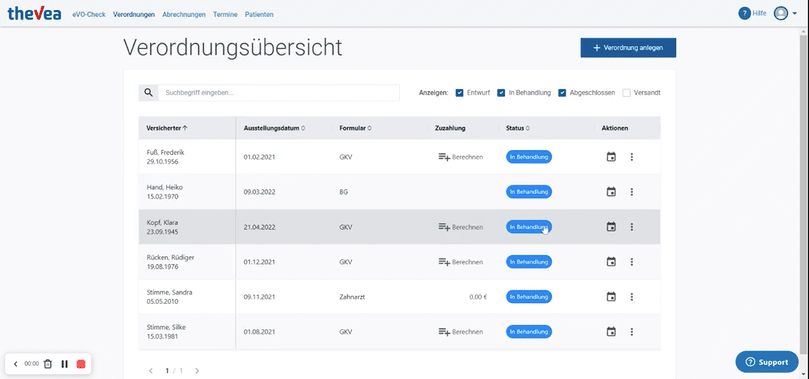The image size is (809, 379).
Task: Open calendar icon for Stimme, Silke row
Action: coord(611,332)
